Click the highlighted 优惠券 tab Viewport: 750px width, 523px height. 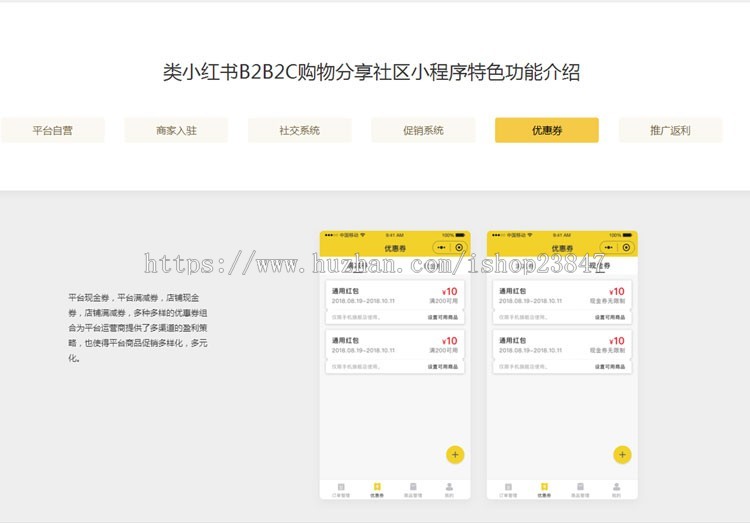pyautogui.click(x=547, y=130)
